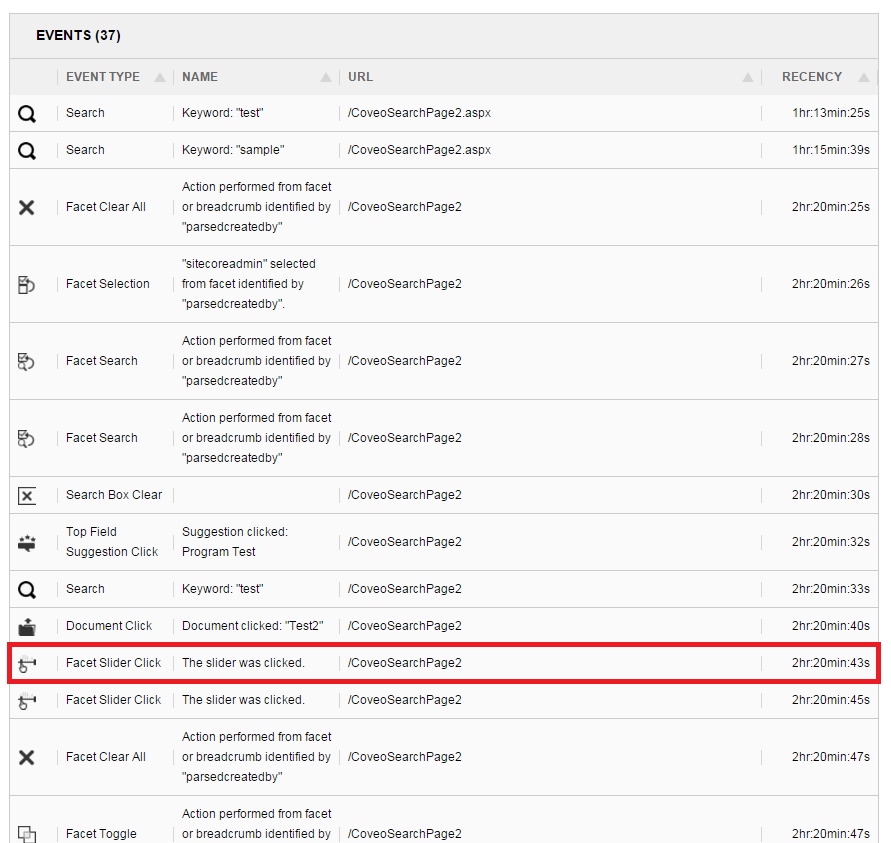Click the NAME column sort arrow
The image size is (891, 843).
325,76
